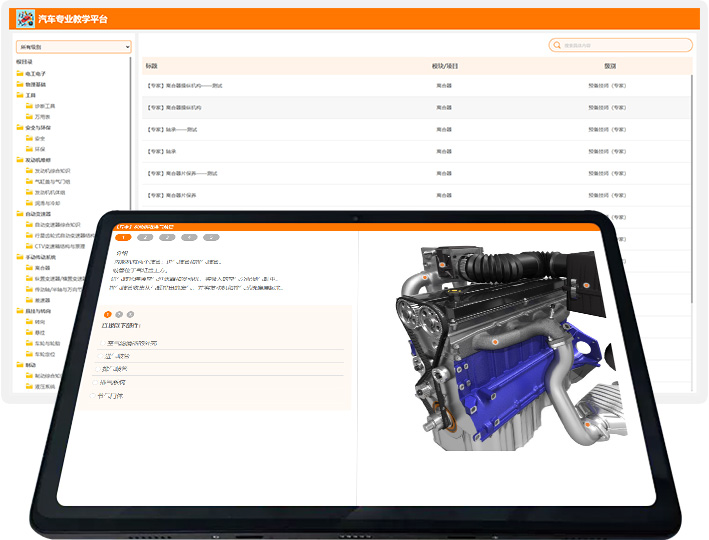The width and height of the screenshot is (709, 540).
Task: Click the folder icon beside 发动机机体组
Action: [x=29, y=192]
